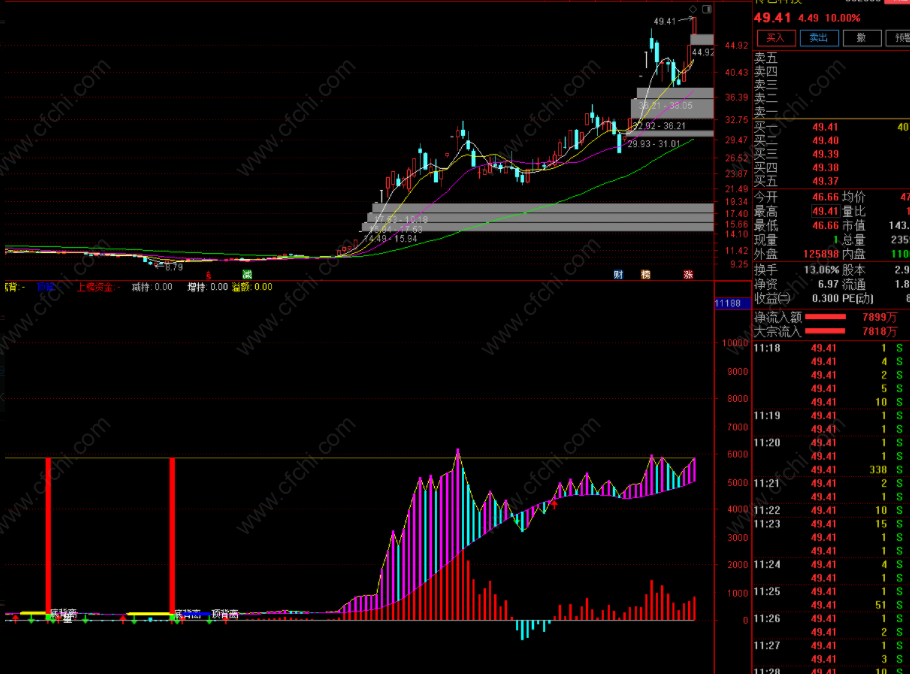Click the 大宗流入 red bar
The image size is (910, 674).
click(x=825, y=331)
